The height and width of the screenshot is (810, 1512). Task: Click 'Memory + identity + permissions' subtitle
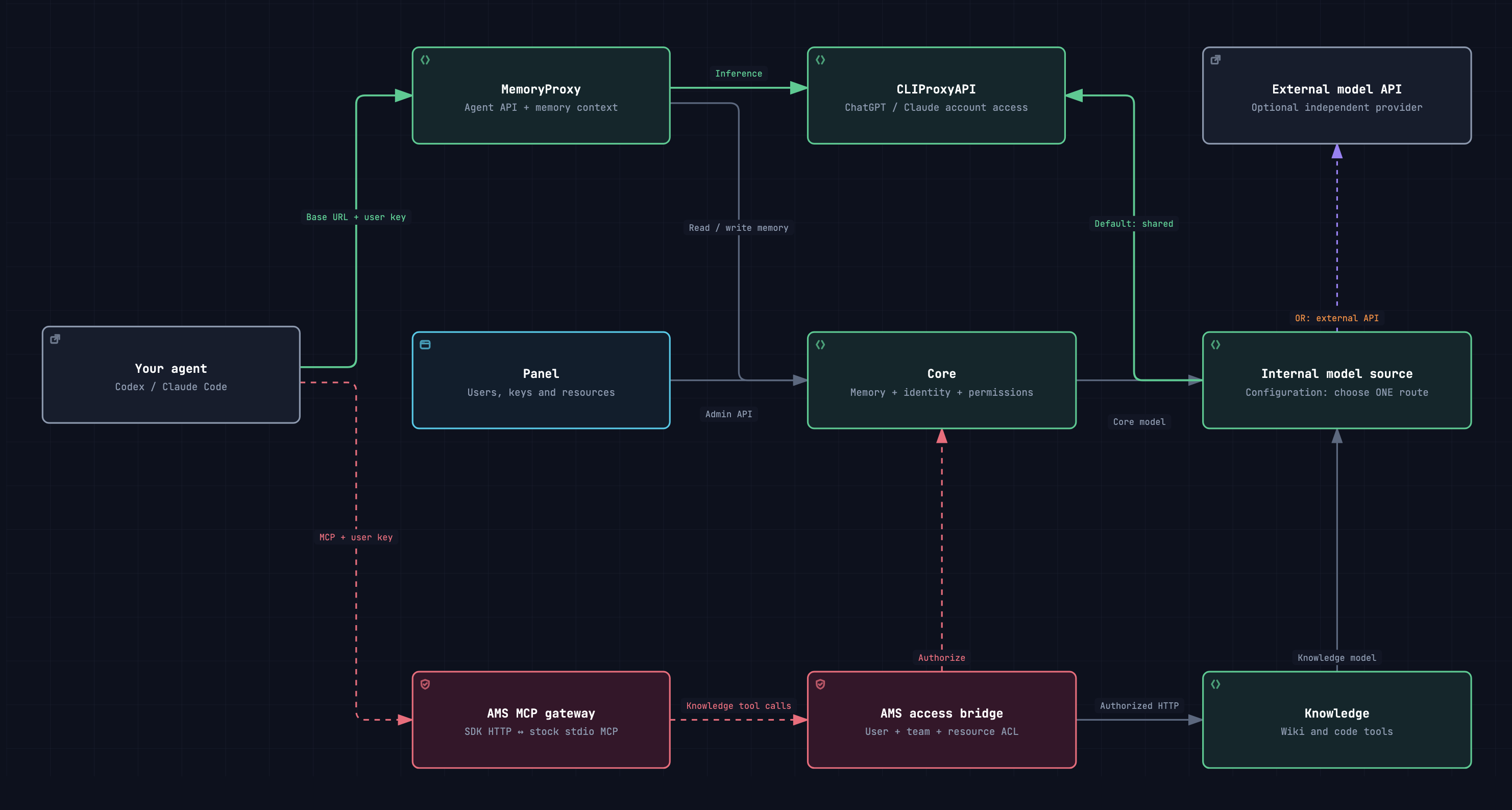(941, 392)
